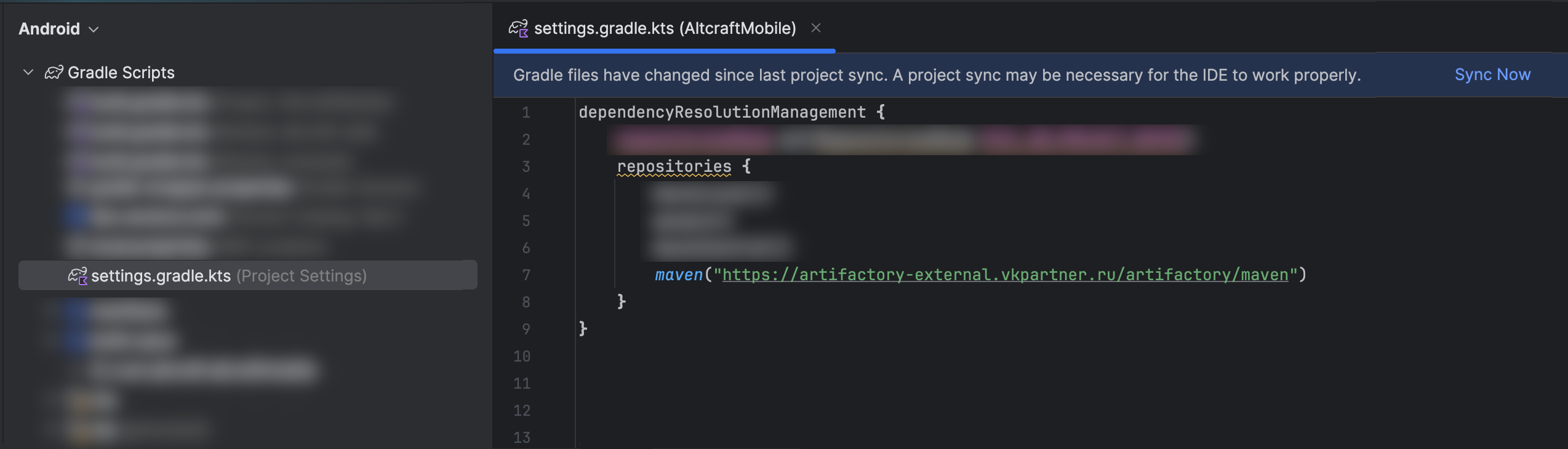Click the Sync Now link
The height and width of the screenshot is (449, 1568).
[x=1492, y=75]
